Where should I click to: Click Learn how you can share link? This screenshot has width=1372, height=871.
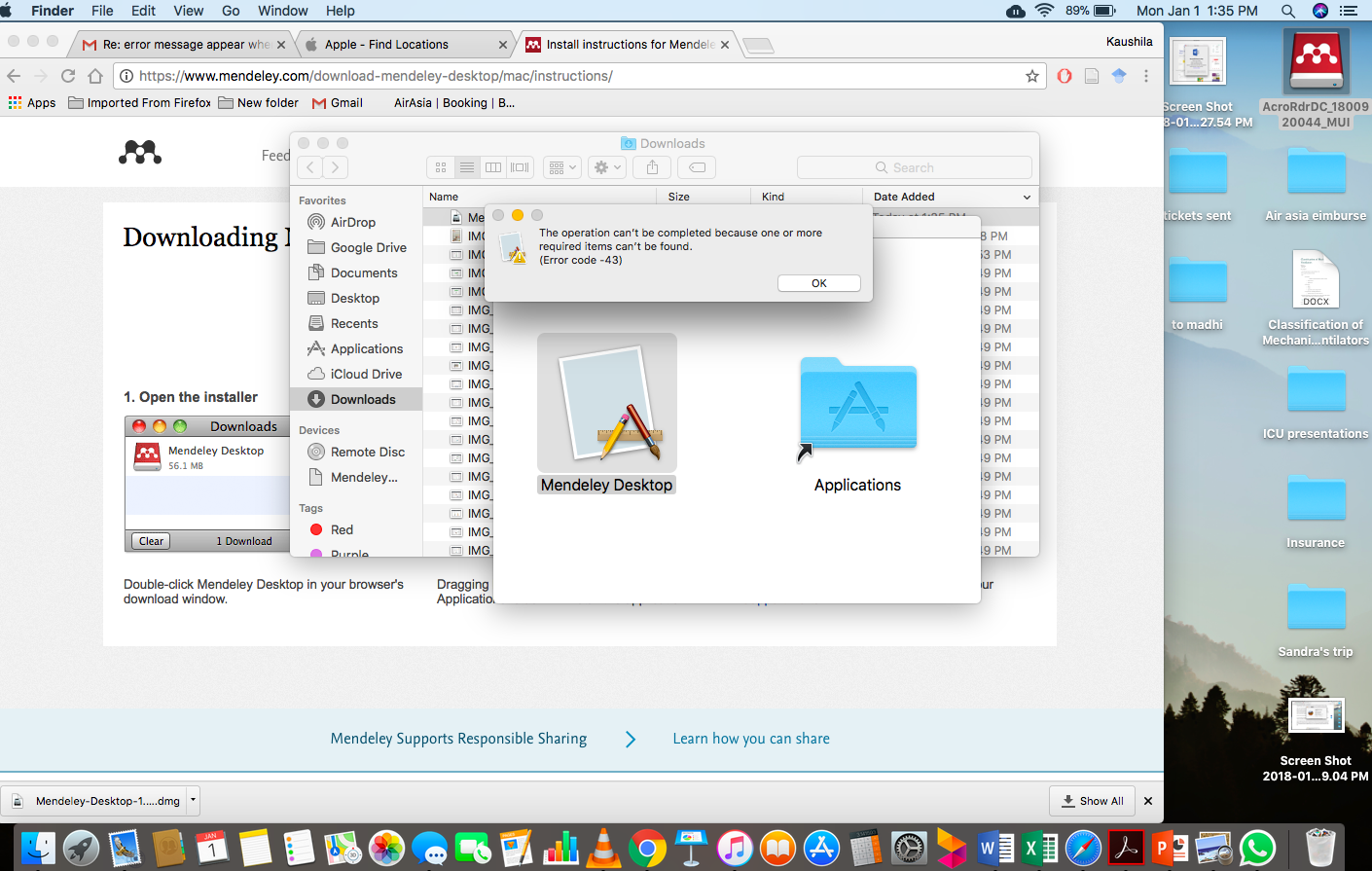[x=751, y=739]
